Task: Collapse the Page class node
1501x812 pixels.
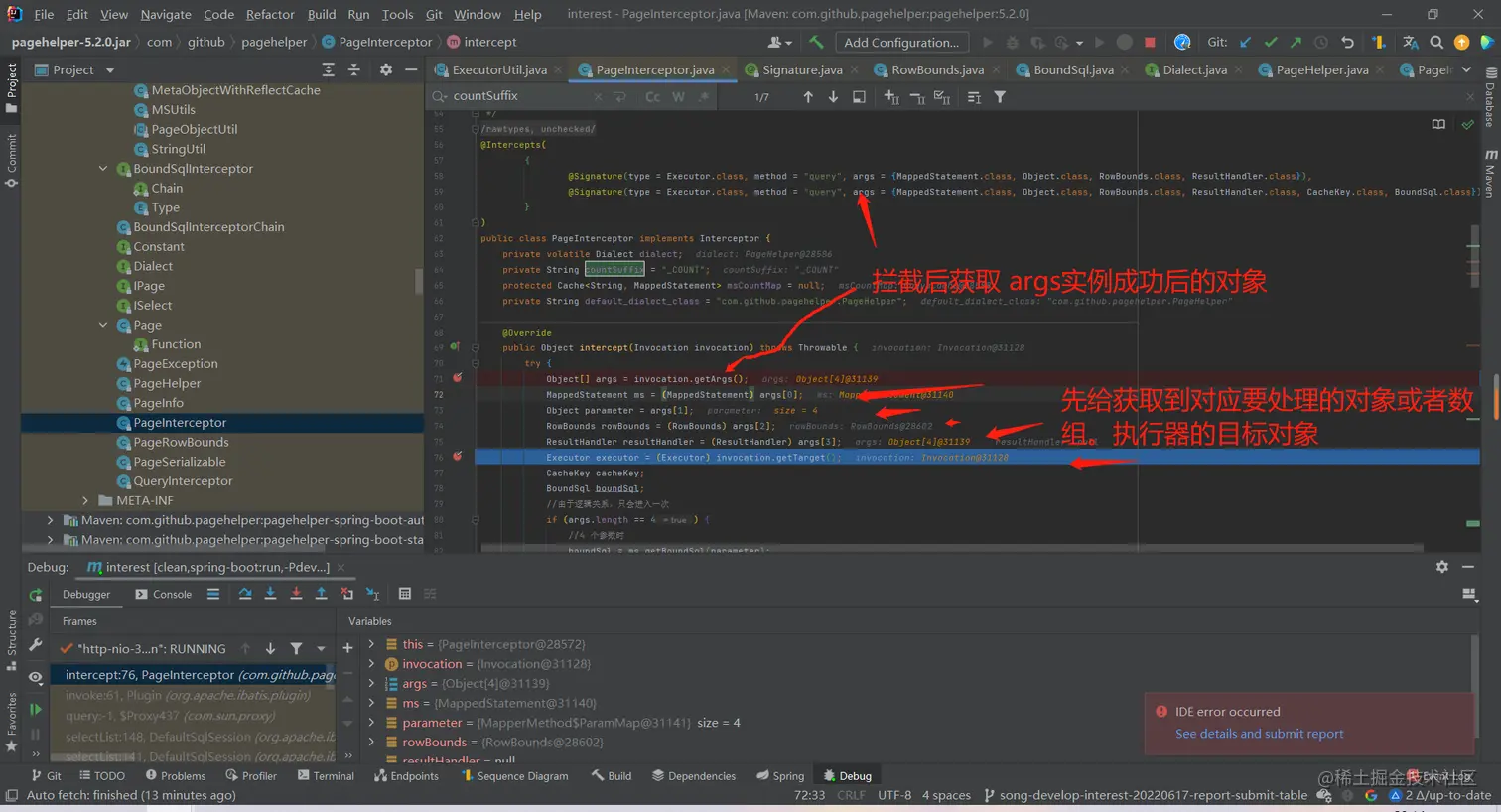Action: (103, 325)
